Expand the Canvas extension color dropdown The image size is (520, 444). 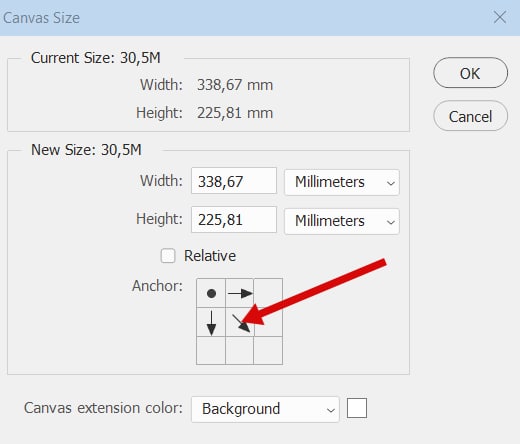pos(265,409)
